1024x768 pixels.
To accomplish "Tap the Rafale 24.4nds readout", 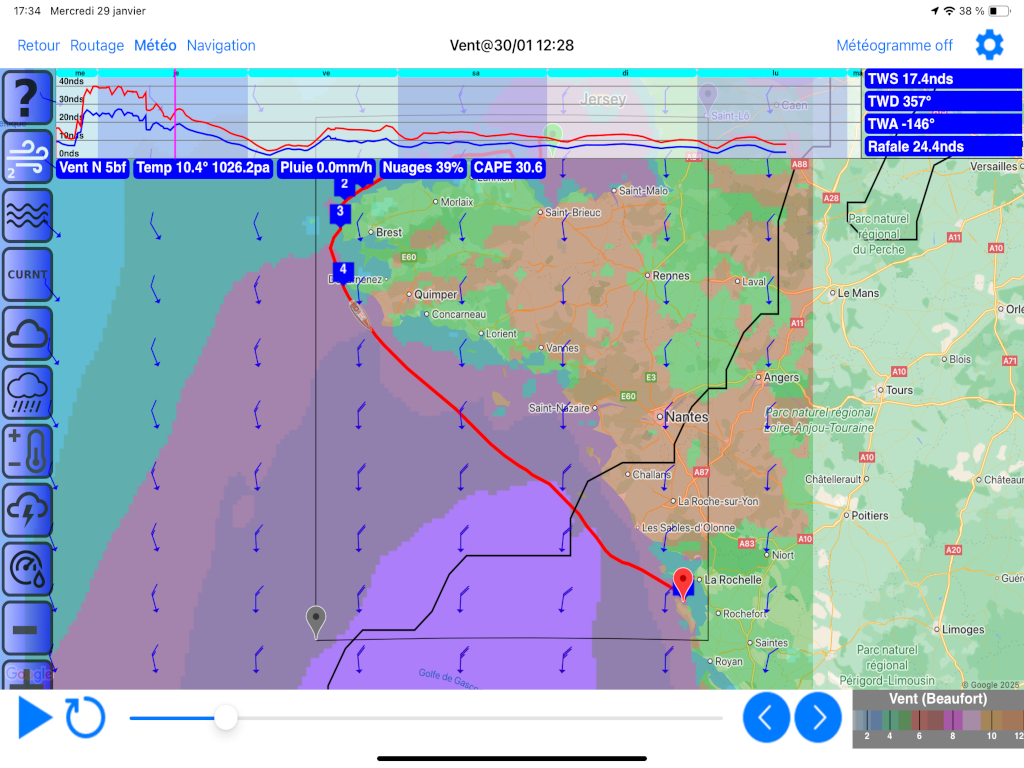I will [943, 146].
